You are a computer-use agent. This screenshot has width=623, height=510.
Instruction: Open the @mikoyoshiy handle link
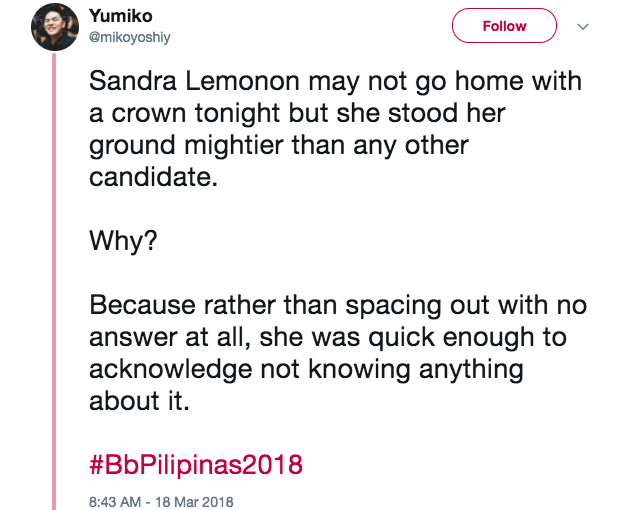(x=130, y=37)
